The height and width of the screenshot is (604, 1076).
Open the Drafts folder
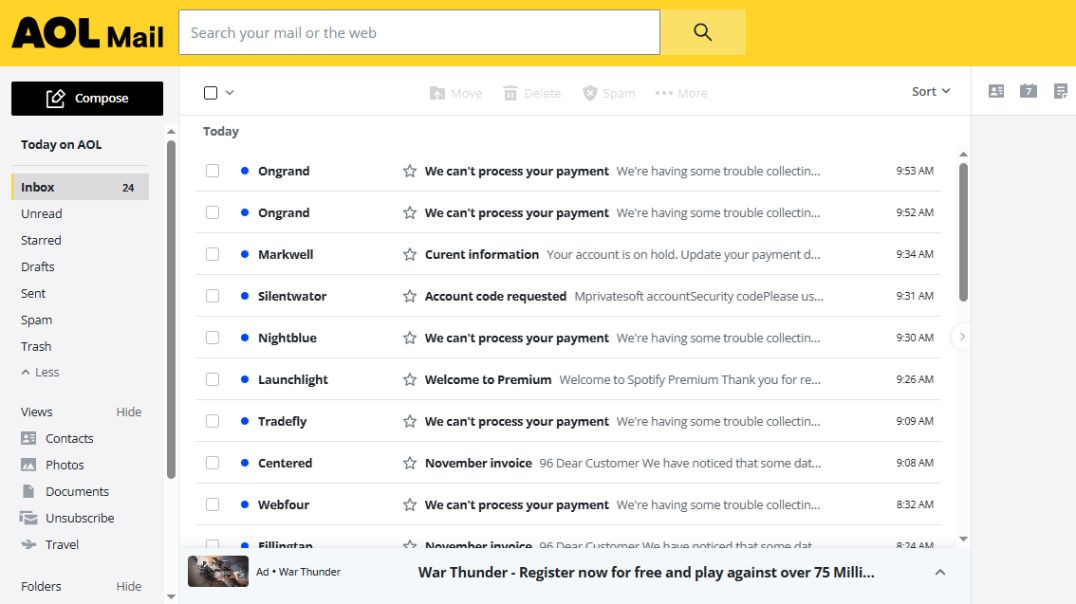click(38, 267)
